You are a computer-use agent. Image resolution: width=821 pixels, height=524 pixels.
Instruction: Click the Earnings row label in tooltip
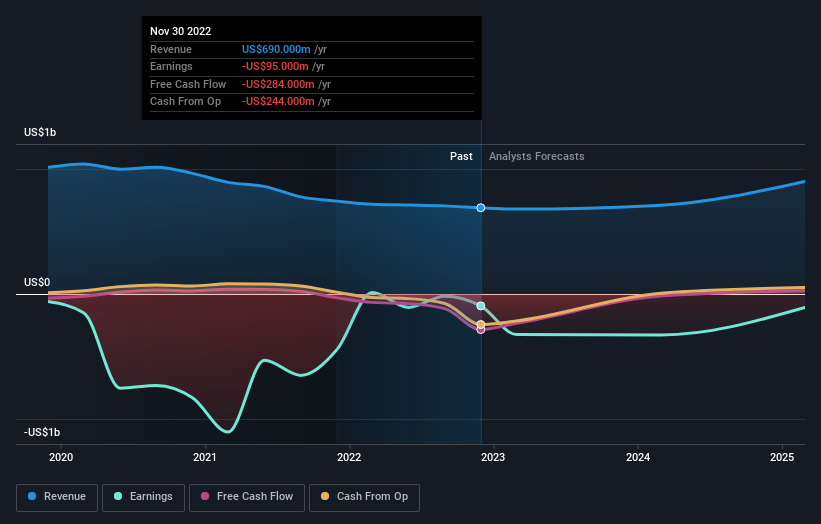click(x=171, y=66)
